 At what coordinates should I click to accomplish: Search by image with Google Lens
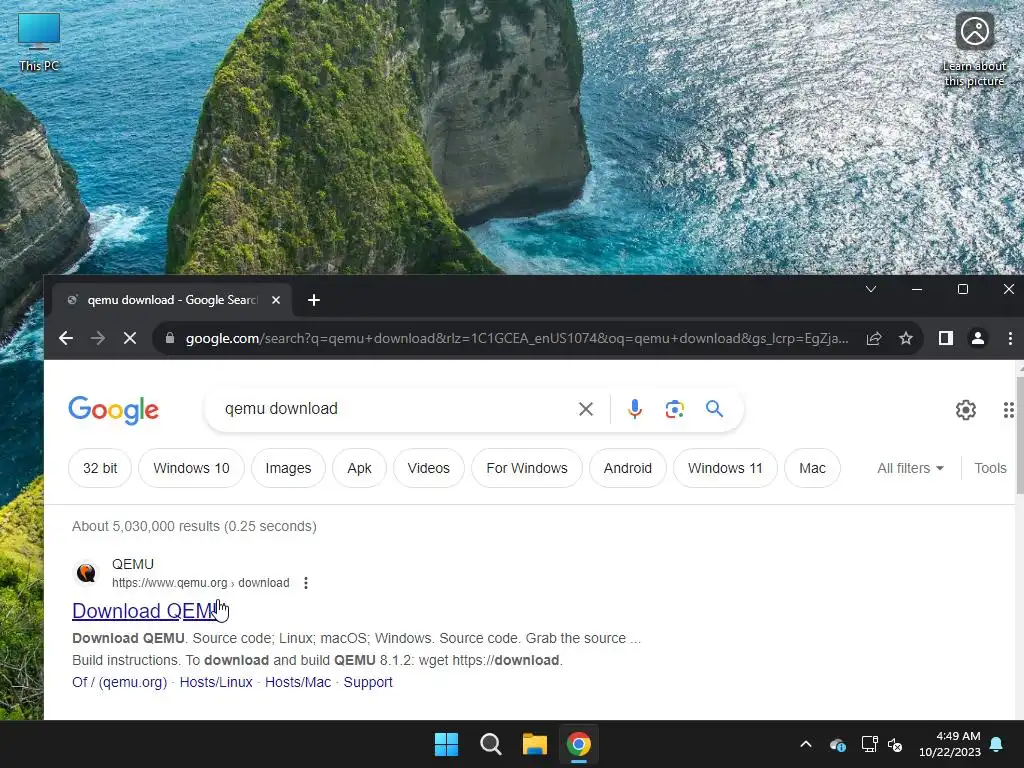pyautogui.click(x=675, y=409)
